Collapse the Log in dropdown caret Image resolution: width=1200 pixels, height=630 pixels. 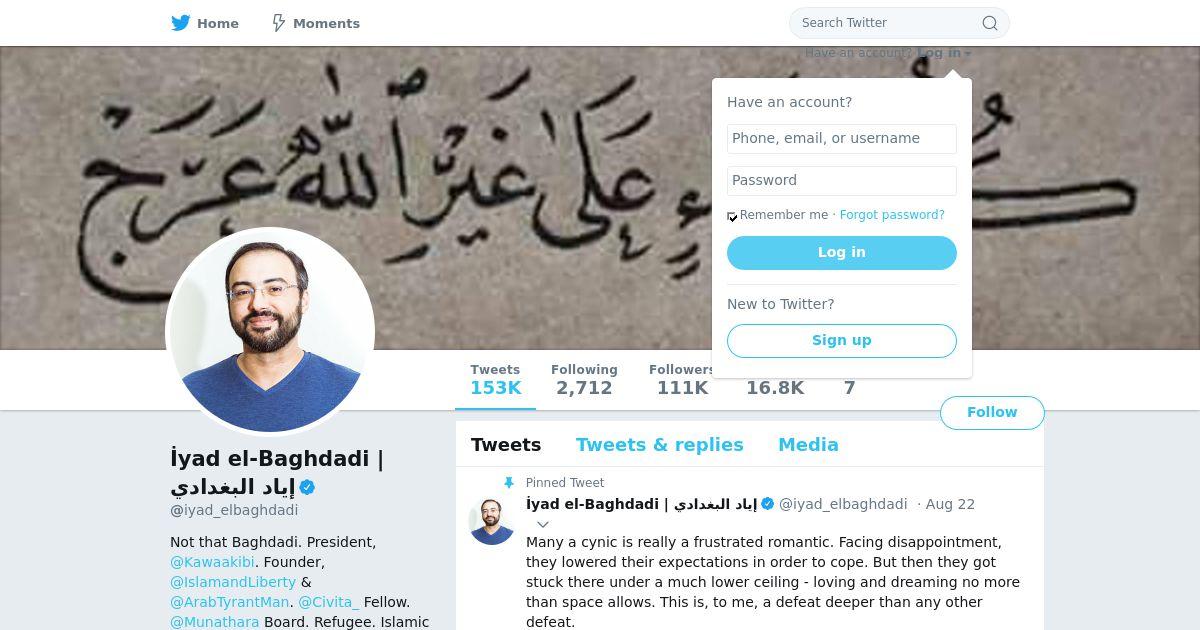968,54
